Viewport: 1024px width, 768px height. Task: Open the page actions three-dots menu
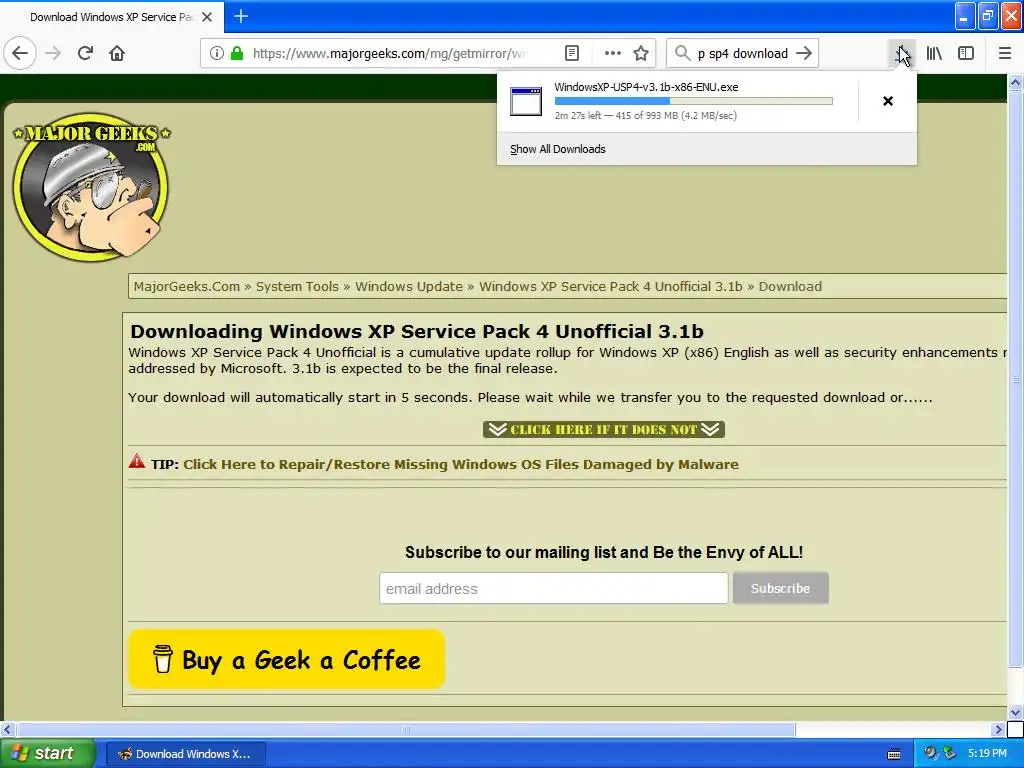(x=613, y=54)
